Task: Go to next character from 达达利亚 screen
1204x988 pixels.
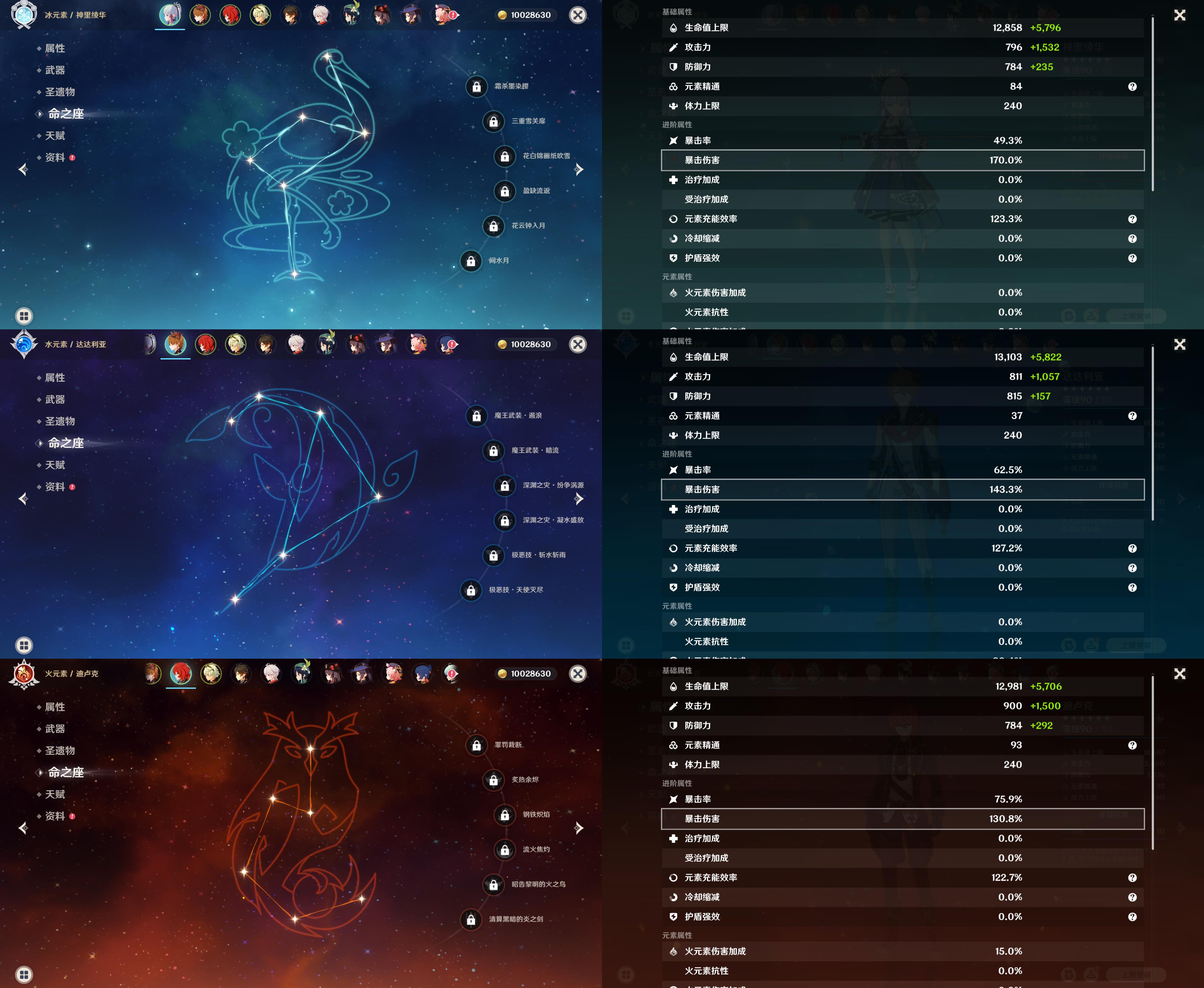Action: [579, 499]
